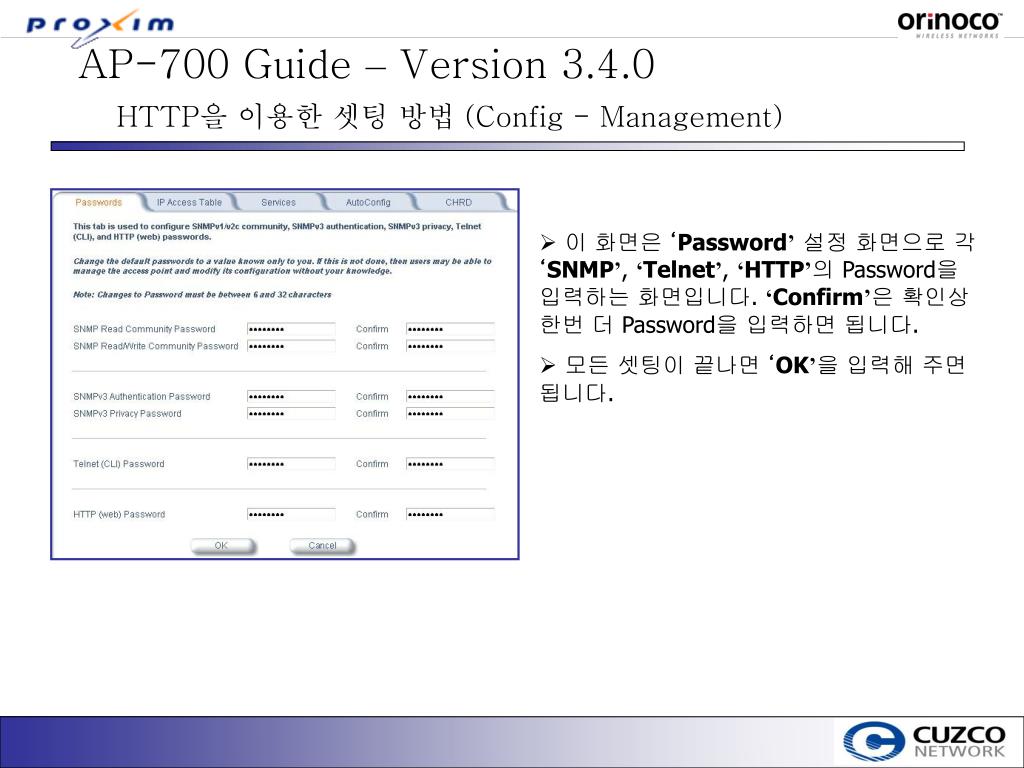The image size is (1024, 768).
Task: Click the 'Change the default passwords' warning text
Action: coord(282,266)
